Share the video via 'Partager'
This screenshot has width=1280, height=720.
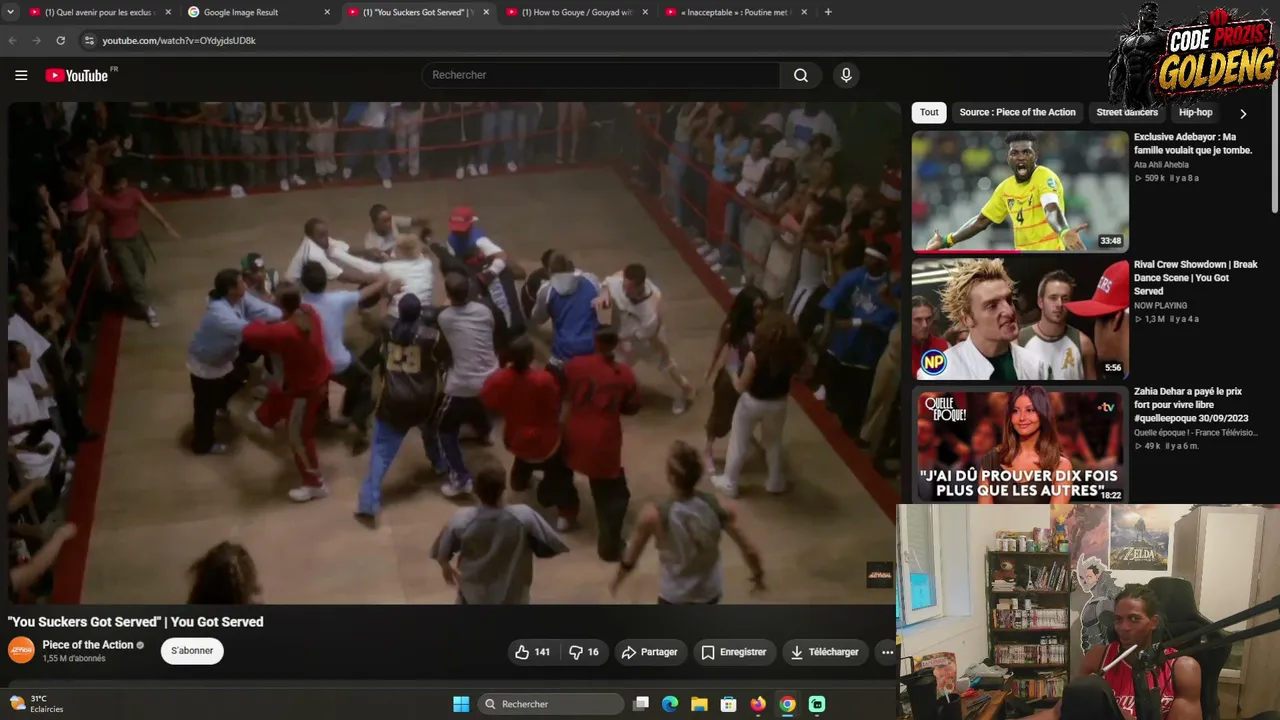[650, 652]
